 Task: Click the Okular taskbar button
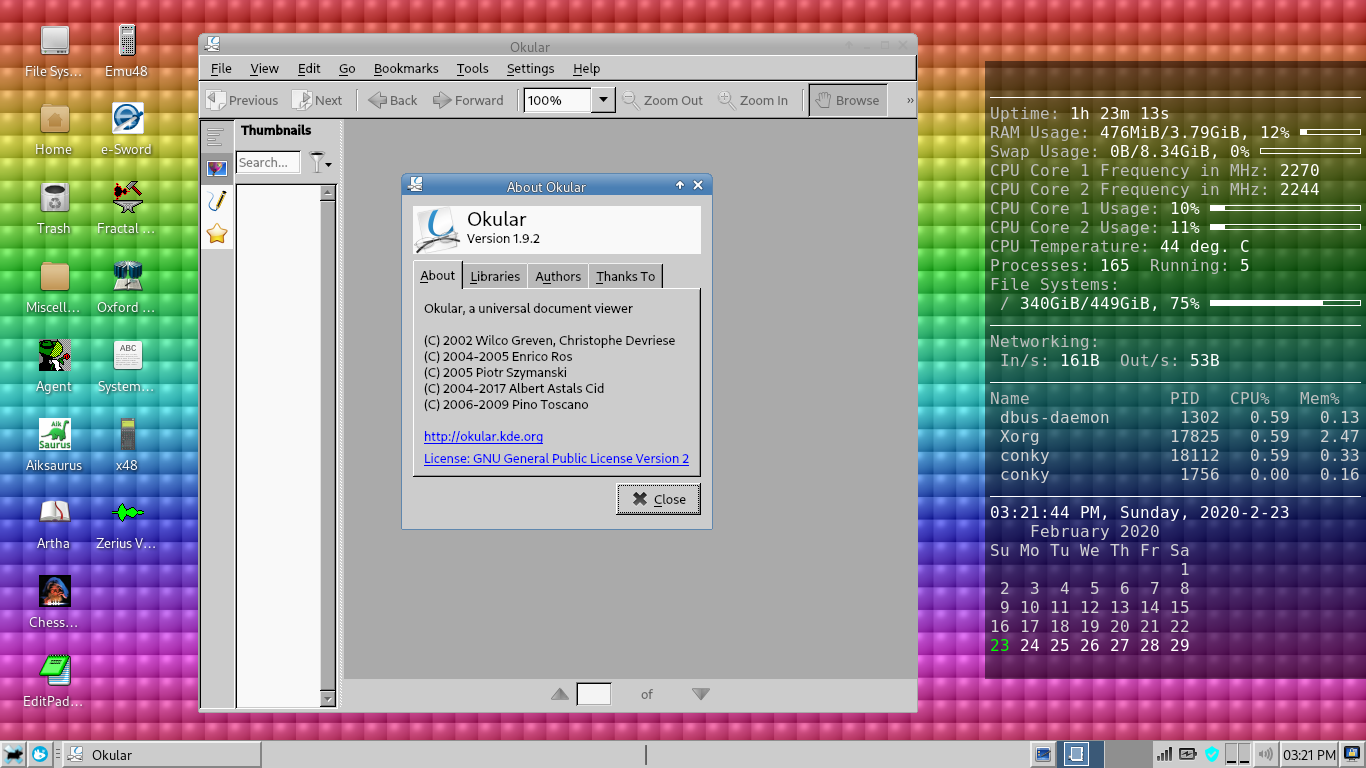coord(161,755)
